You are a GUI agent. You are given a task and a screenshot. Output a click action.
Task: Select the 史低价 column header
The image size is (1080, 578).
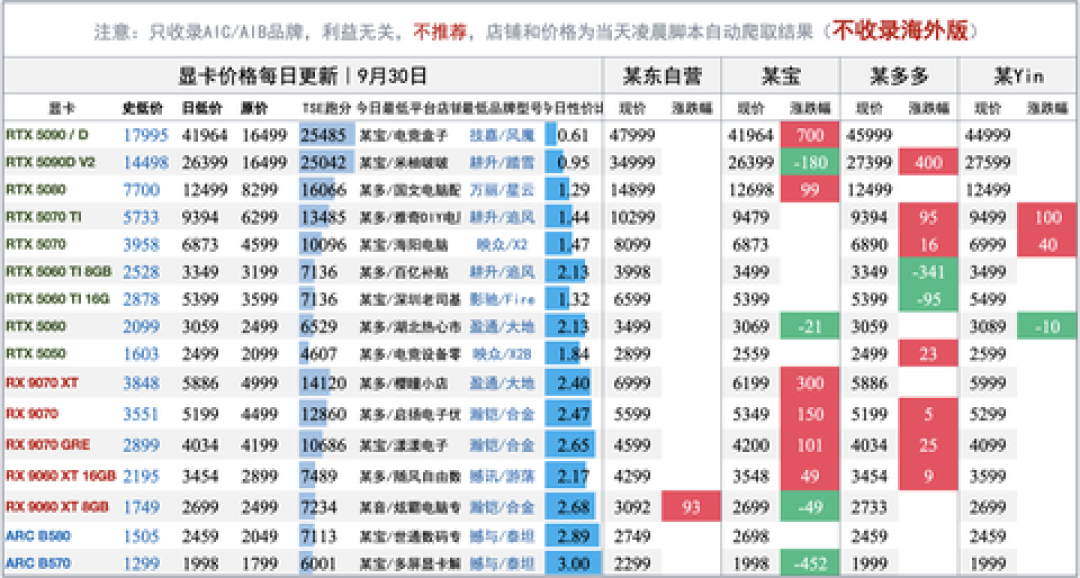pyautogui.click(x=142, y=109)
